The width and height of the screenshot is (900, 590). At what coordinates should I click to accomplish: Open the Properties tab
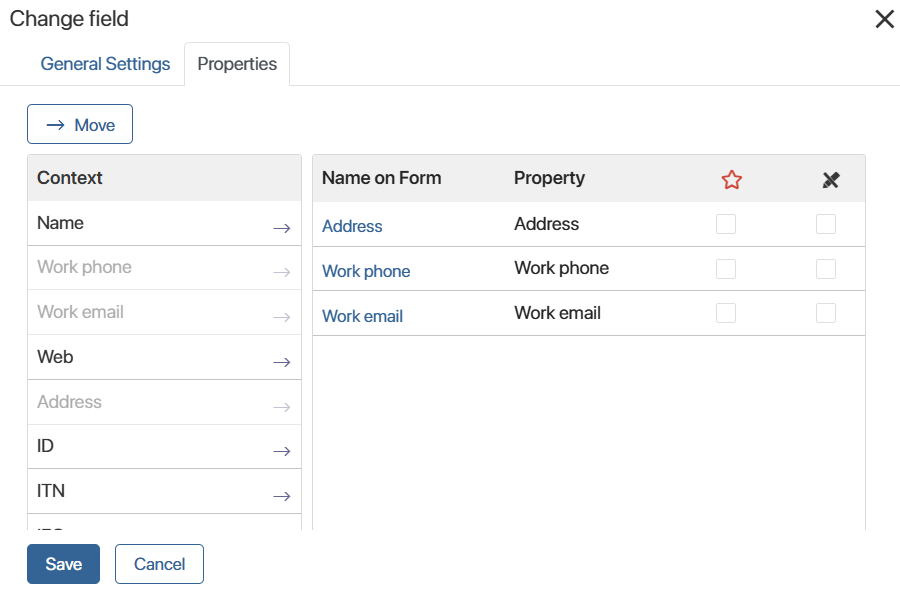tap(236, 63)
